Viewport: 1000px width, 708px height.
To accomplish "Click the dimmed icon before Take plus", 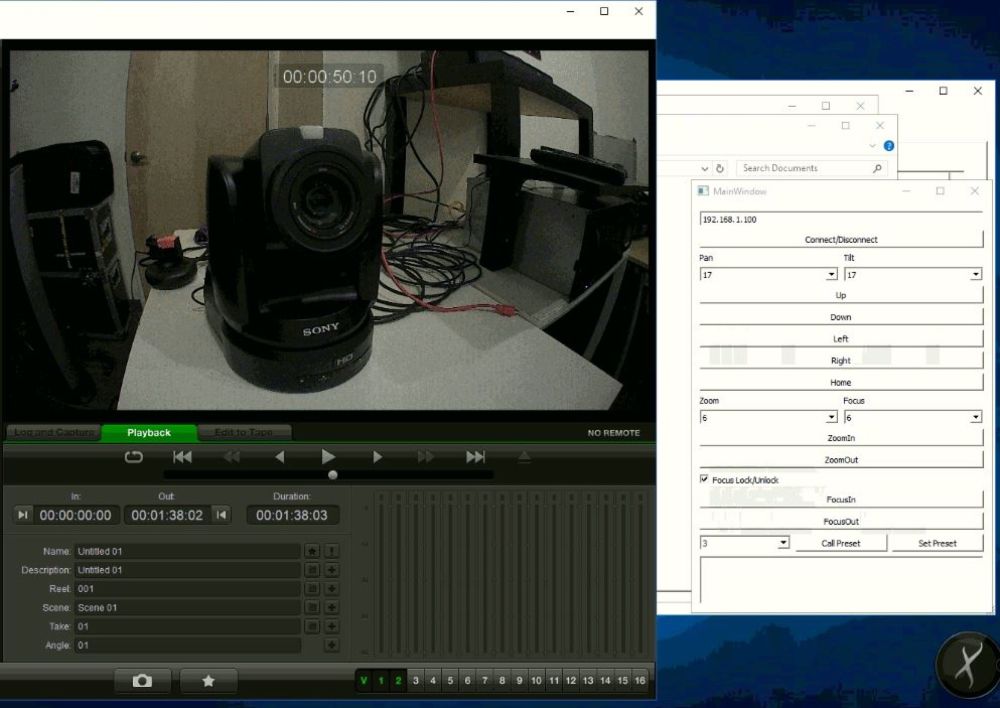I will click(312, 626).
